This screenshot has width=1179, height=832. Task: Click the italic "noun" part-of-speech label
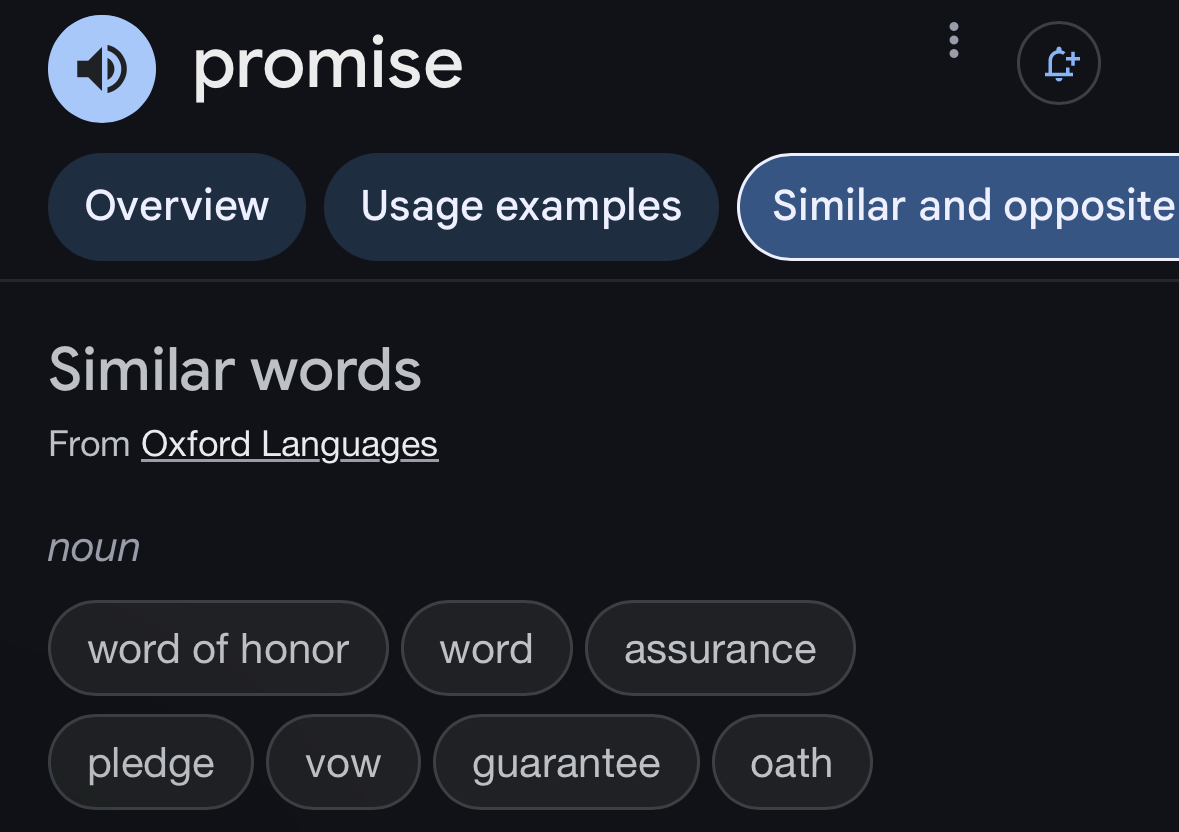click(x=94, y=547)
